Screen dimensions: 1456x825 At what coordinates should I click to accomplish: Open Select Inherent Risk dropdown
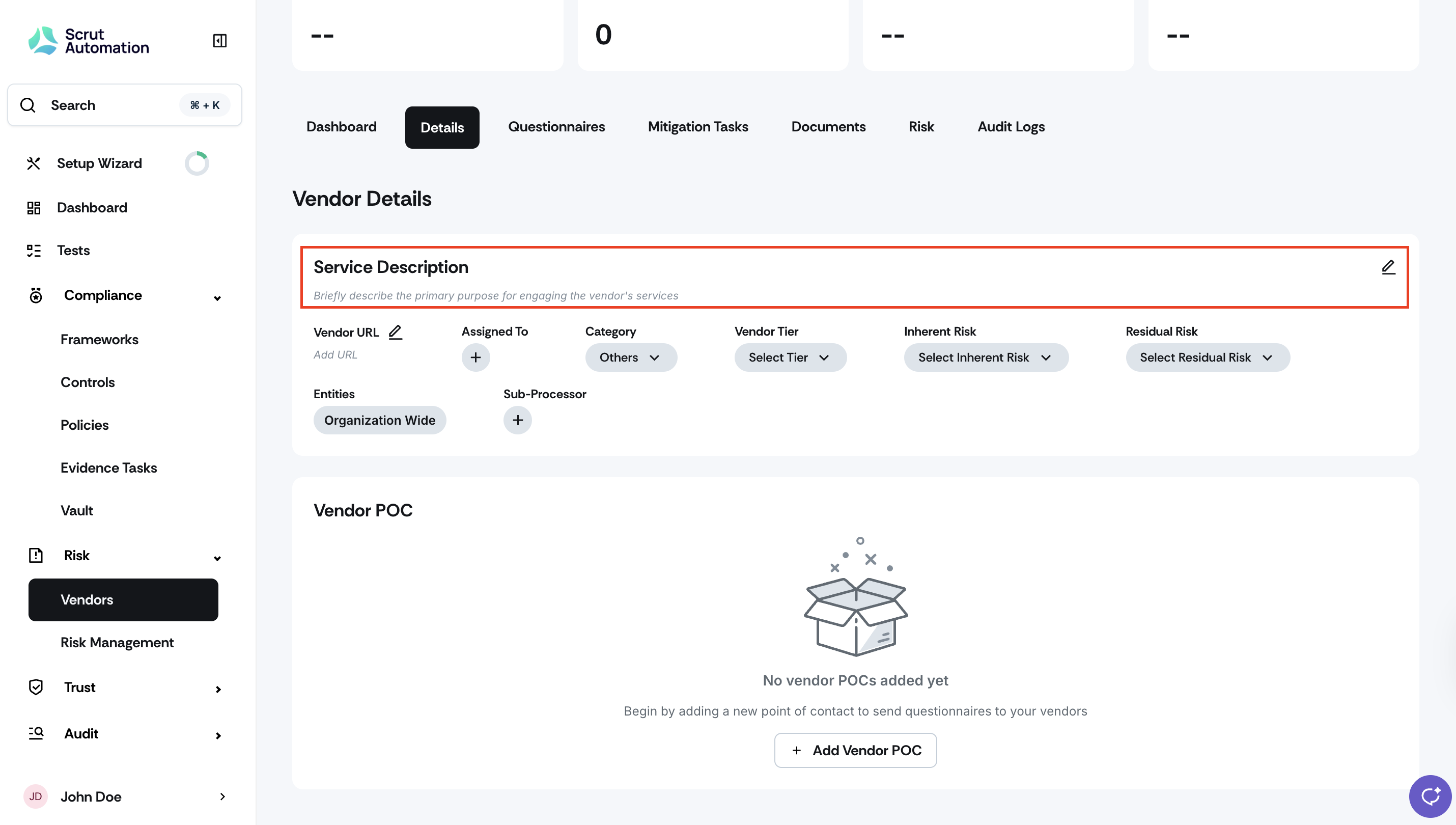(x=986, y=358)
